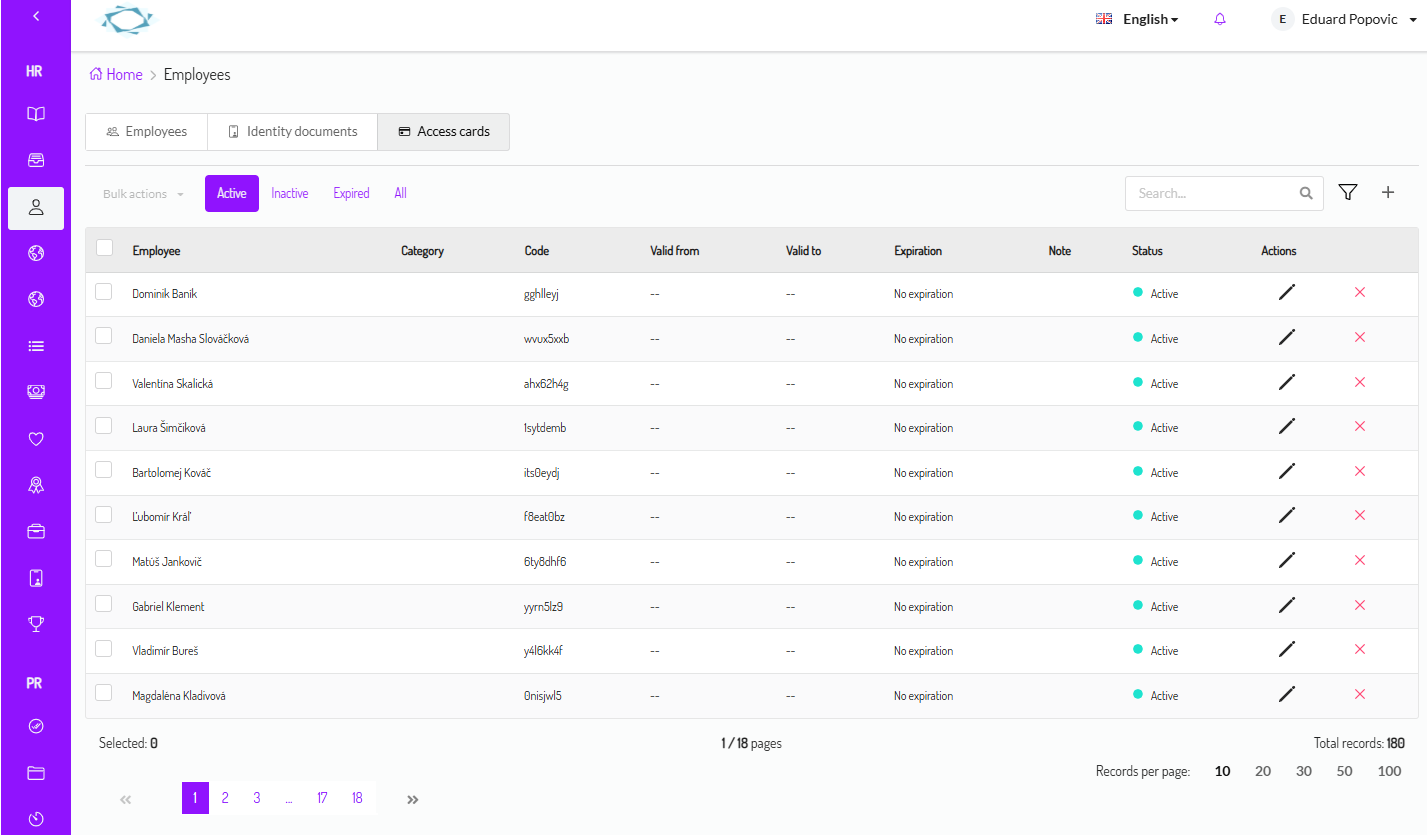
Task: Set records per page to 20
Action: (1263, 771)
